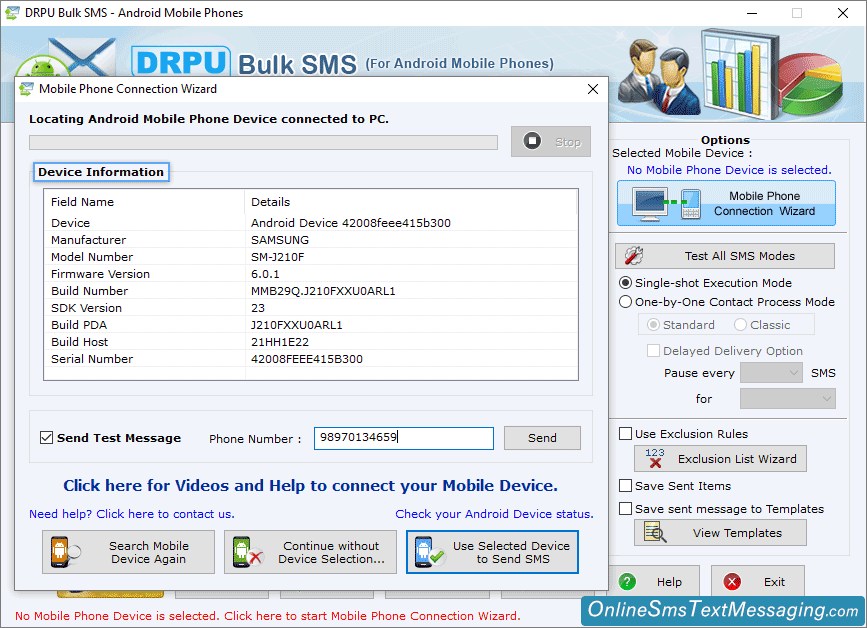The image size is (867, 628).
Task: Click the phone magnifier icon on Search Mobile Device Again
Action: (x=65, y=552)
